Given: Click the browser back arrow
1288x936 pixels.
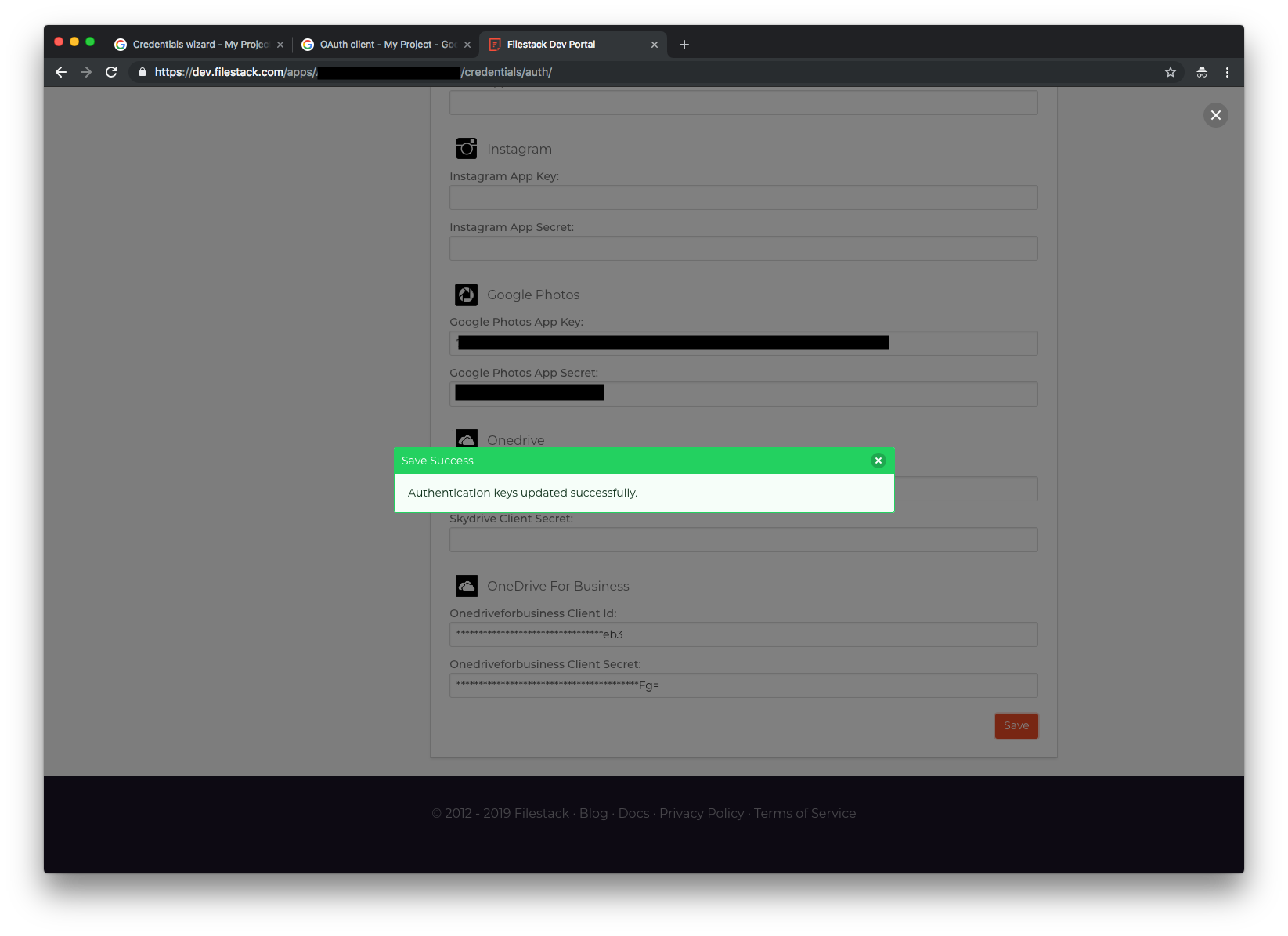Looking at the screenshot, I should point(61,72).
